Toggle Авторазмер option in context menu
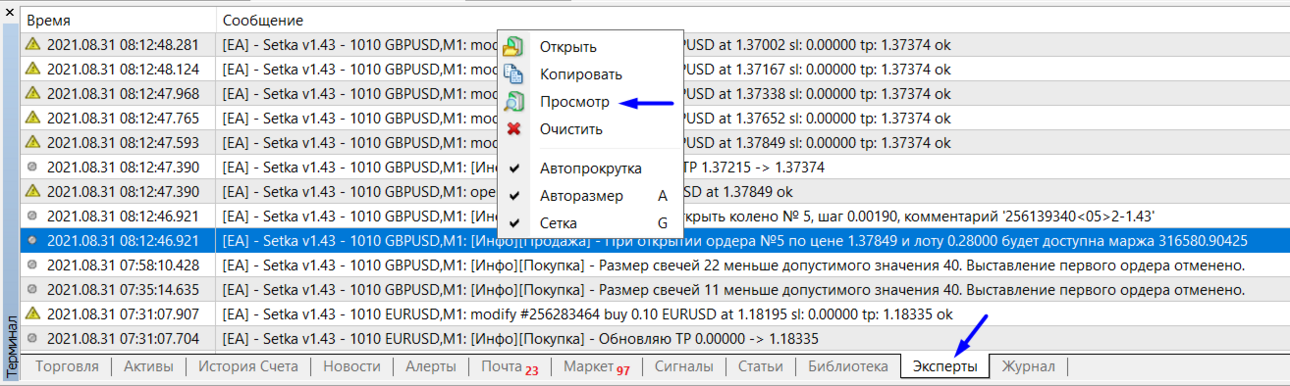1290x386 pixels. pyautogui.click(x=590, y=196)
